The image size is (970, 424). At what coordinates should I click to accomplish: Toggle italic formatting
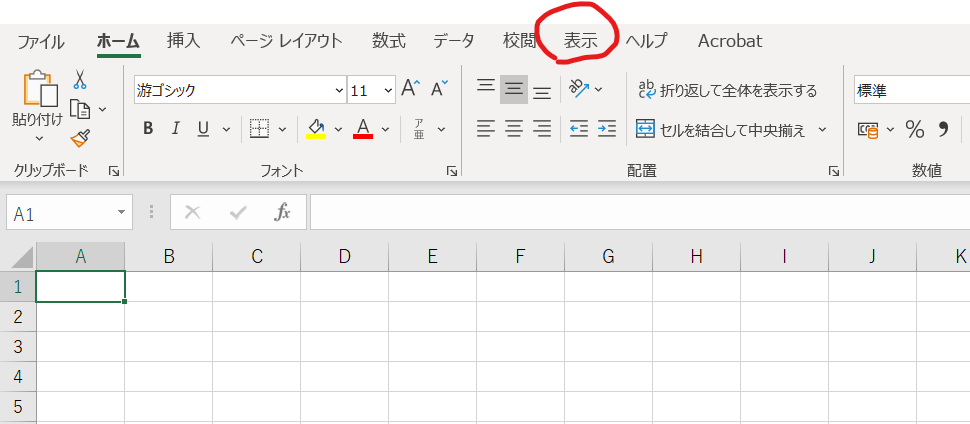176,129
